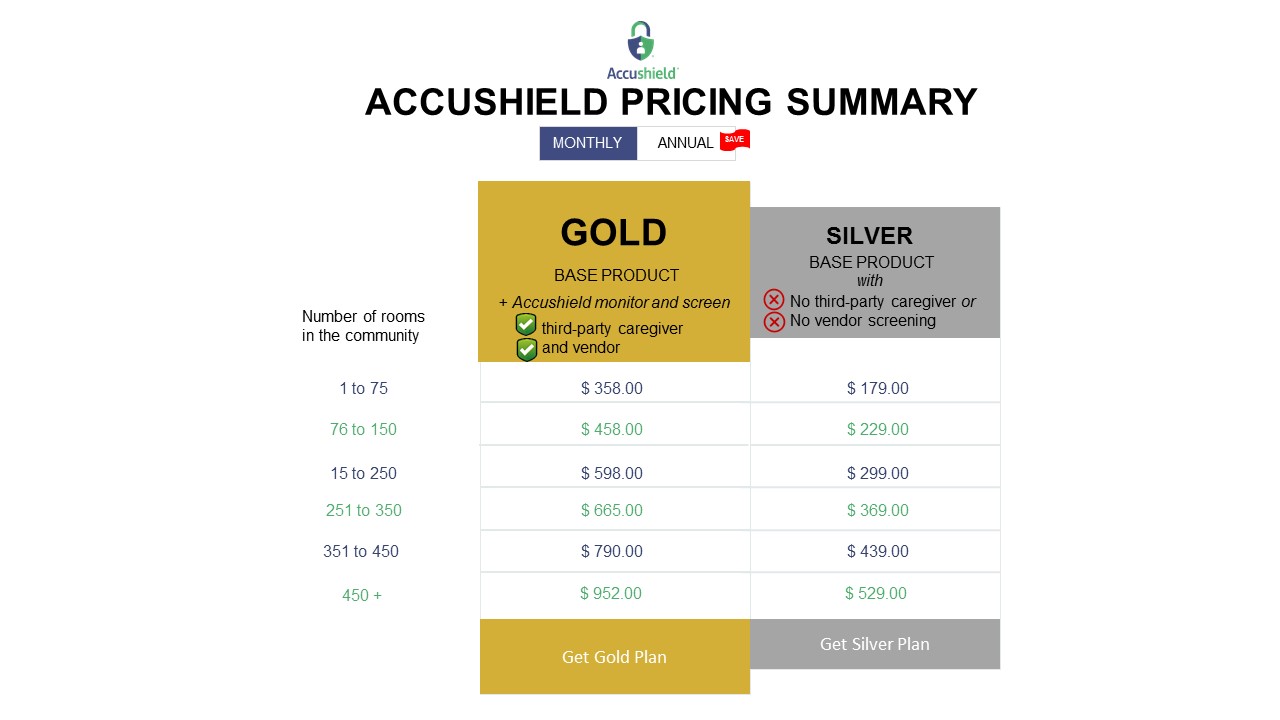Click red X beside 'No third-party caregiver'

(774, 300)
